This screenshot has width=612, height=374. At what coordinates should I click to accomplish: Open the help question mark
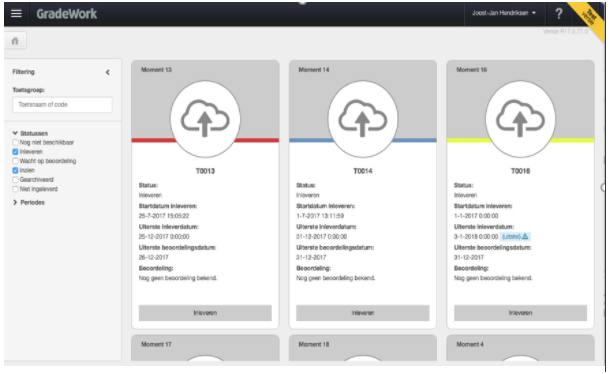(x=559, y=14)
